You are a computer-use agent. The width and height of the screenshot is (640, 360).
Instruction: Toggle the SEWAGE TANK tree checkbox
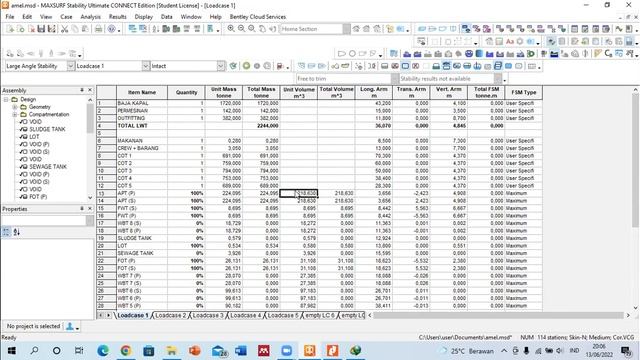(x=24, y=167)
